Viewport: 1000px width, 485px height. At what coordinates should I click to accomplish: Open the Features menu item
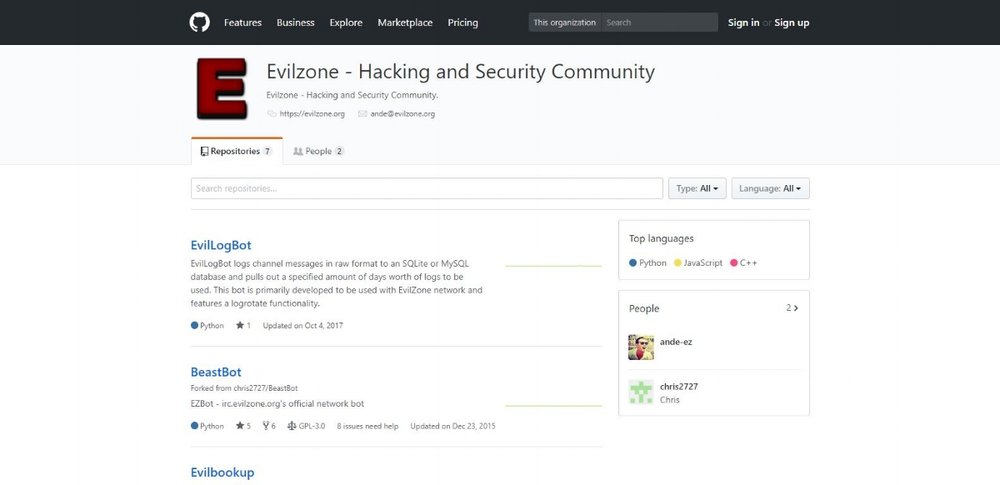click(x=243, y=22)
